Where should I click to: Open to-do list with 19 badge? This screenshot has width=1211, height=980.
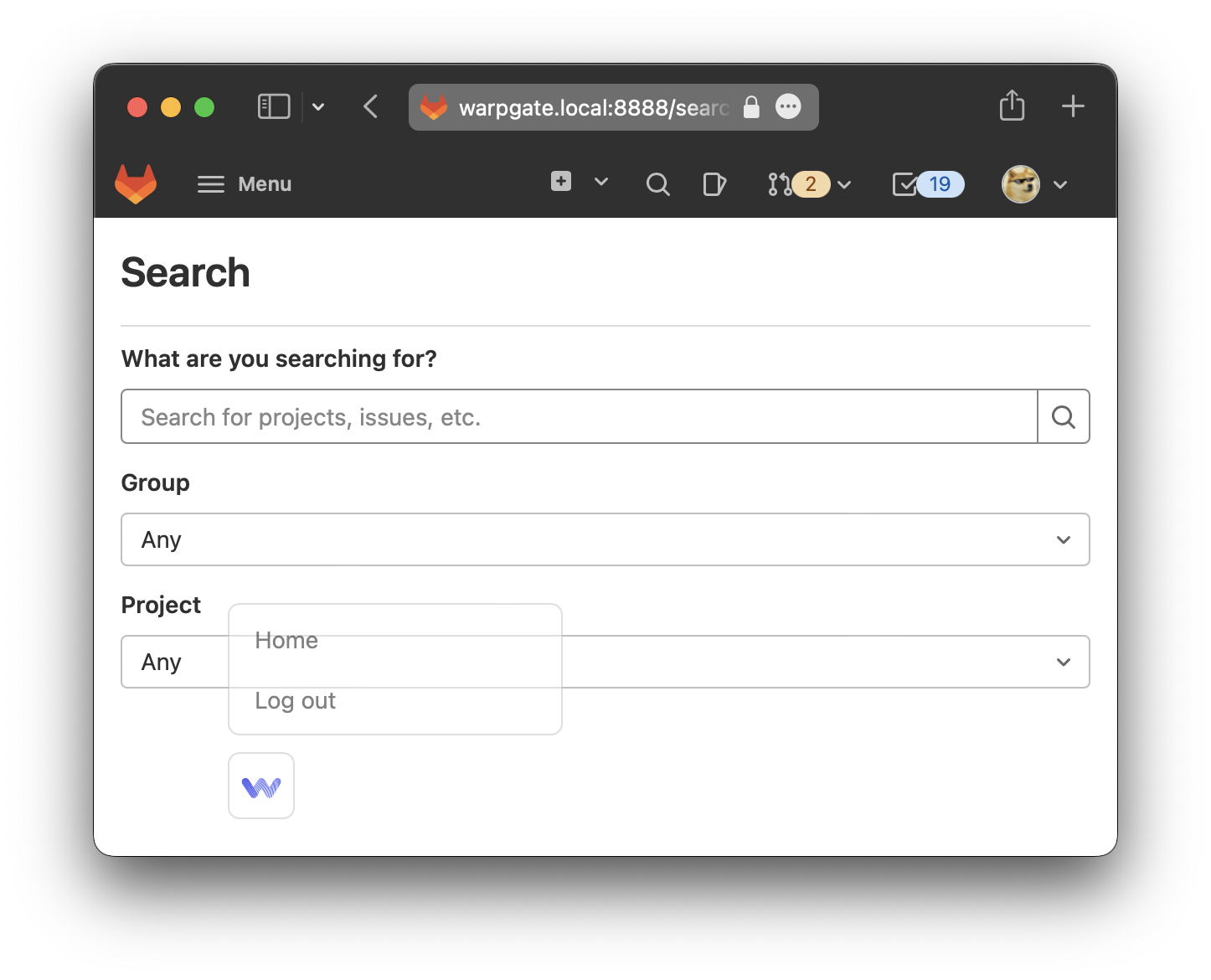click(x=928, y=184)
